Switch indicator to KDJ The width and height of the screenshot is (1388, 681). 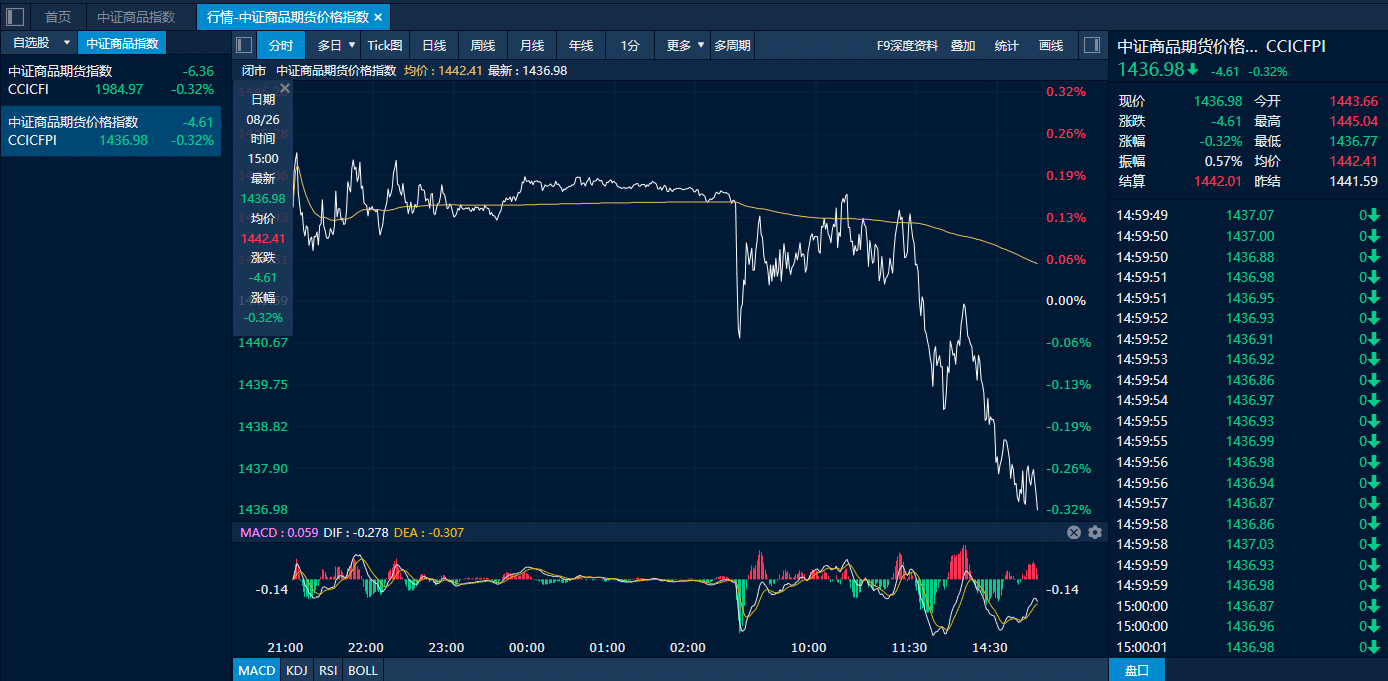tap(296, 670)
